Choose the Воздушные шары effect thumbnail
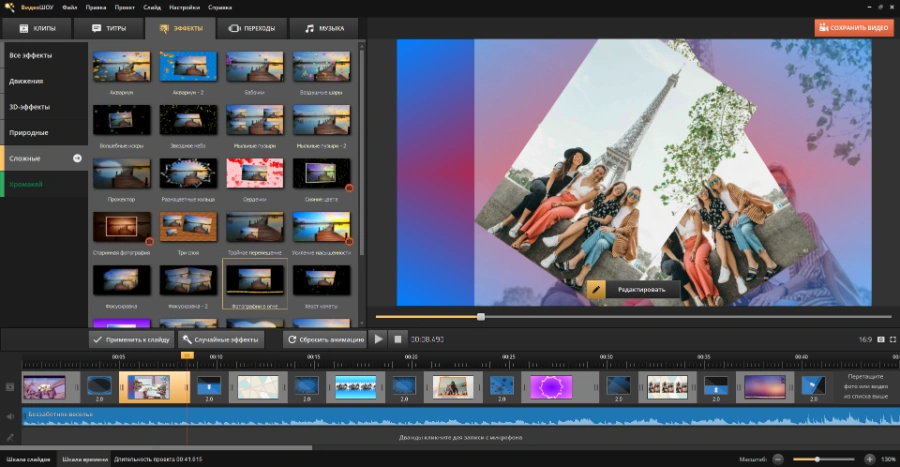900x467 pixels. click(x=321, y=67)
